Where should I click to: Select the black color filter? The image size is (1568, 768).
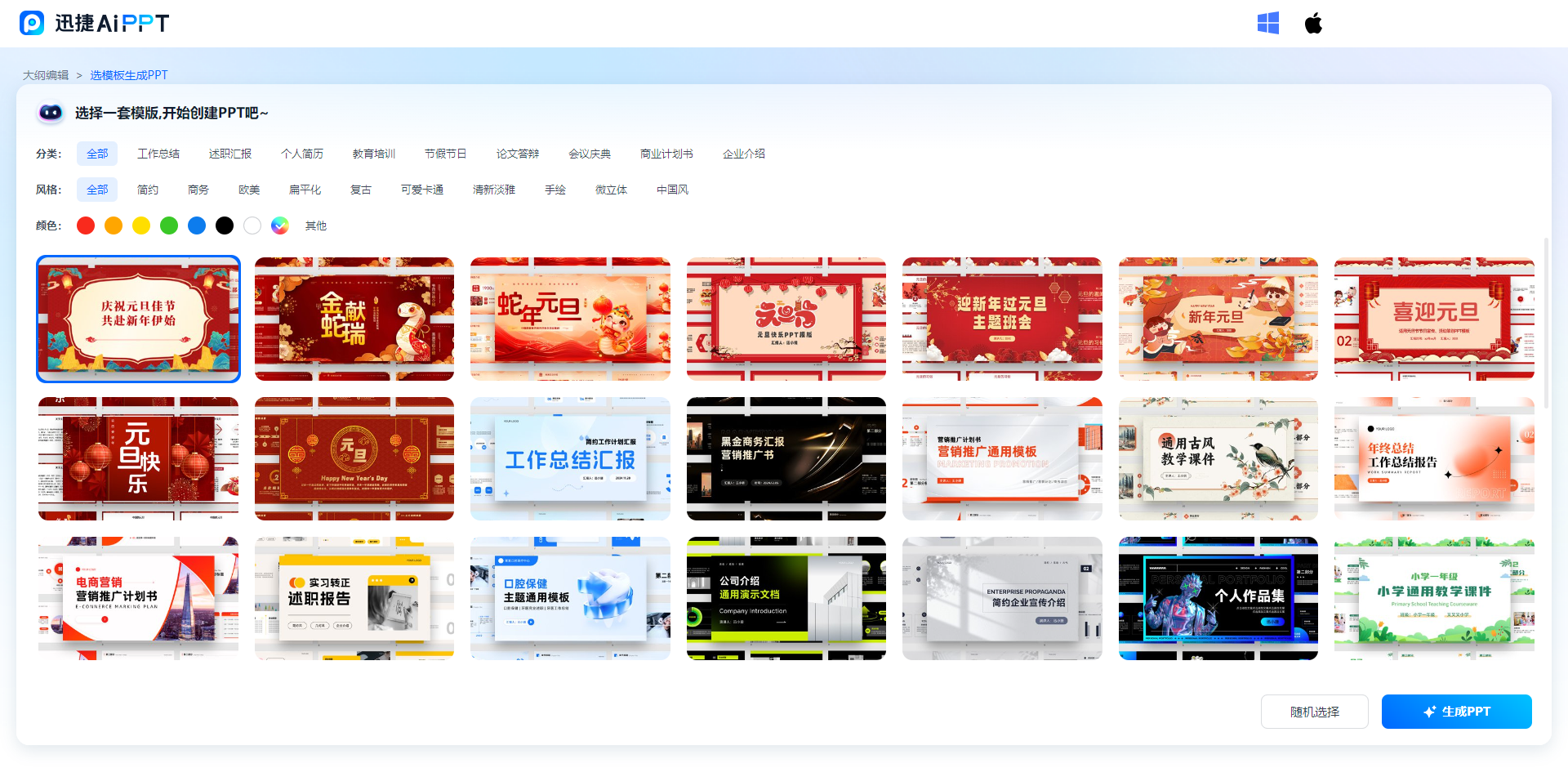[225, 225]
